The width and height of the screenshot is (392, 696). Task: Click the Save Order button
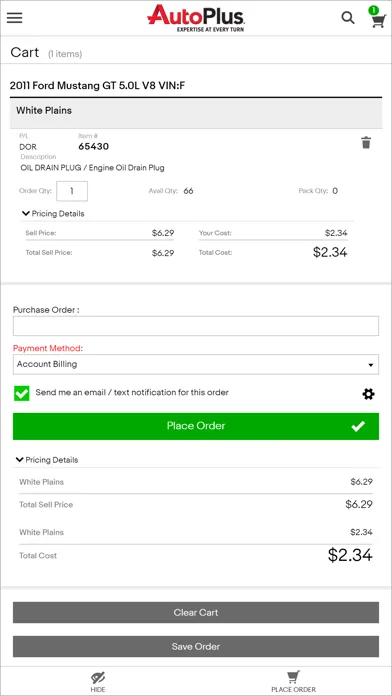(x=196, y=646)
